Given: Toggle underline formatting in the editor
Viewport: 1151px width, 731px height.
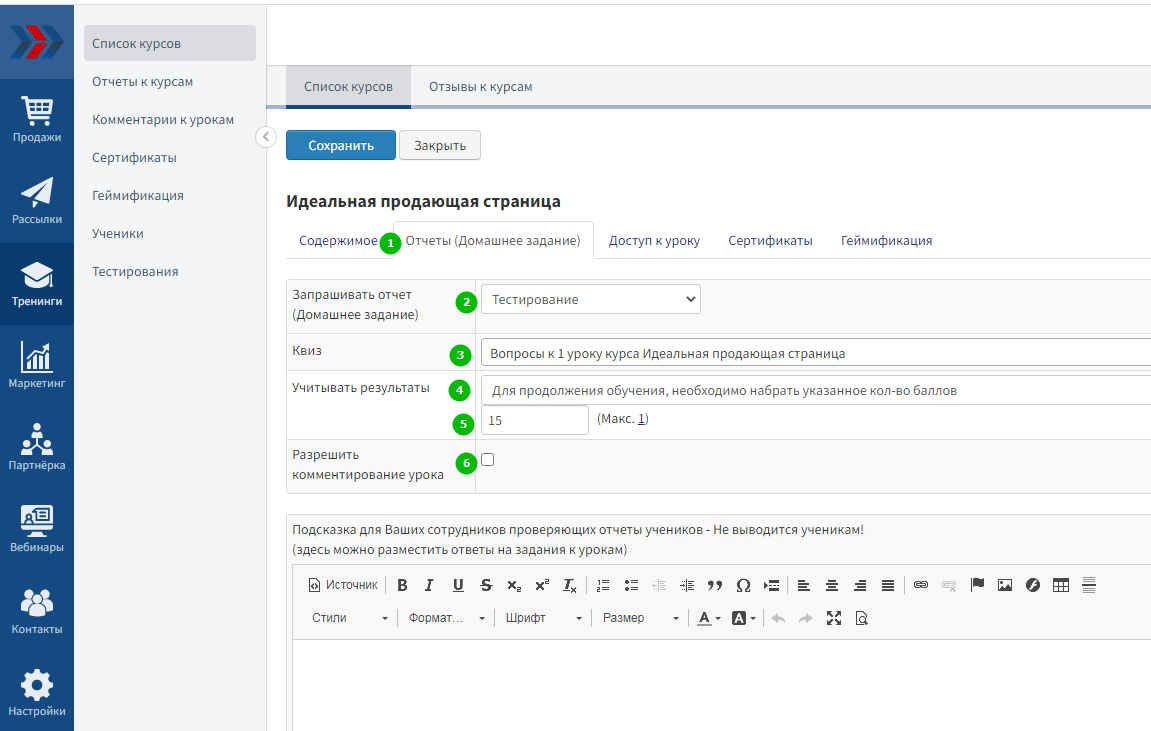Looking at the screenshot, I should (x=458, y=585).
